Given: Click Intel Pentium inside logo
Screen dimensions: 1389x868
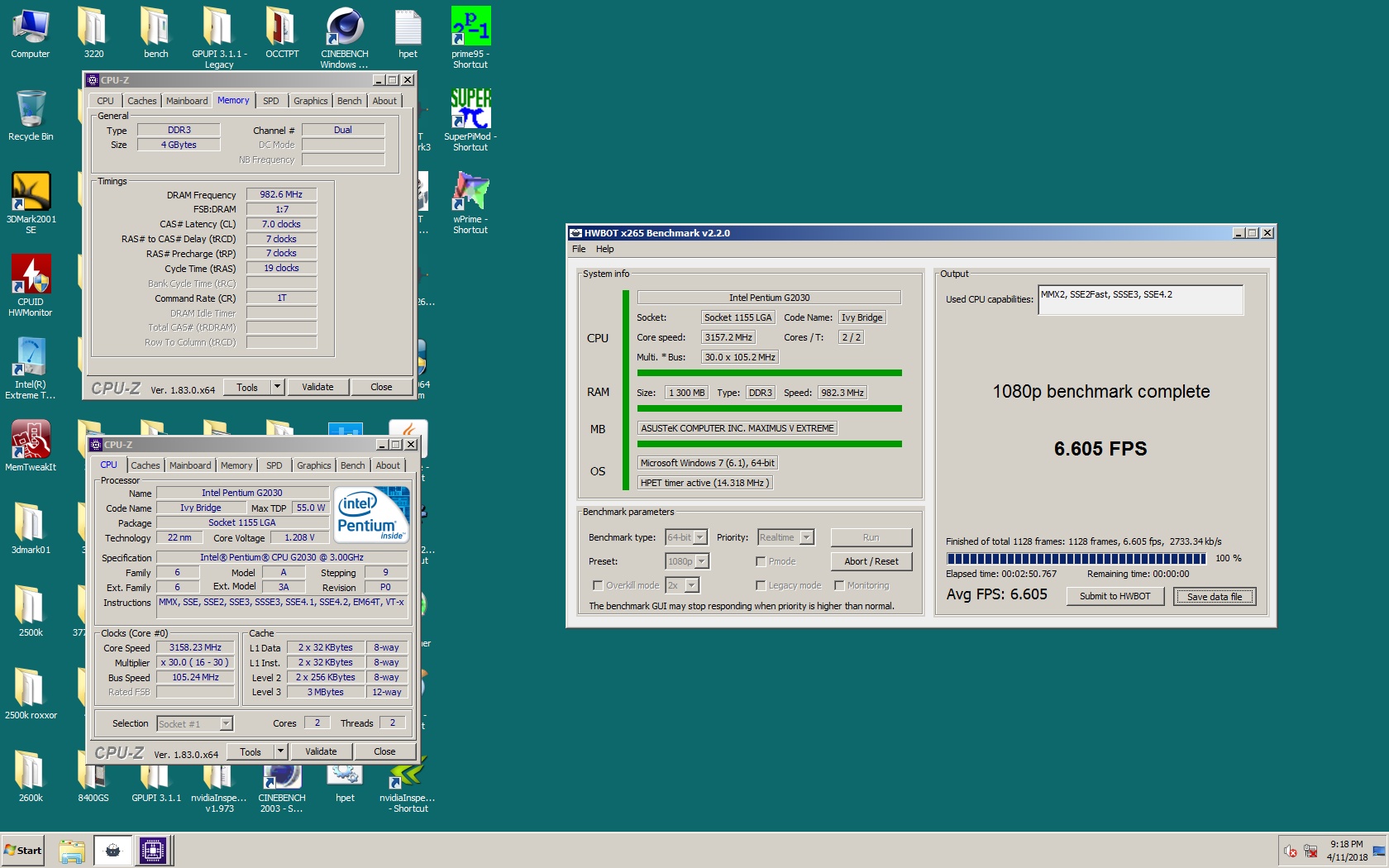Looking at the screenshot, I should coord(371,515).
